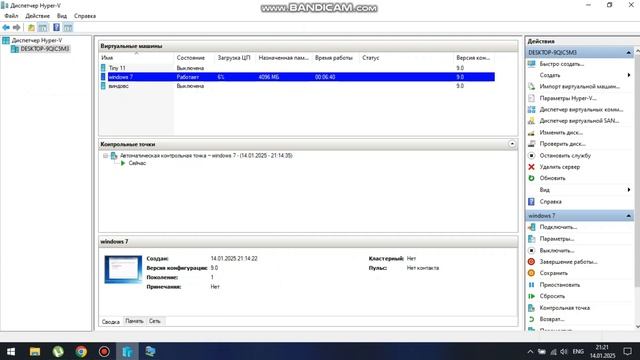This screenshot has height=360, width=640.
Task: Click the orange Сохранить action
Action: [x=553, y=273]
